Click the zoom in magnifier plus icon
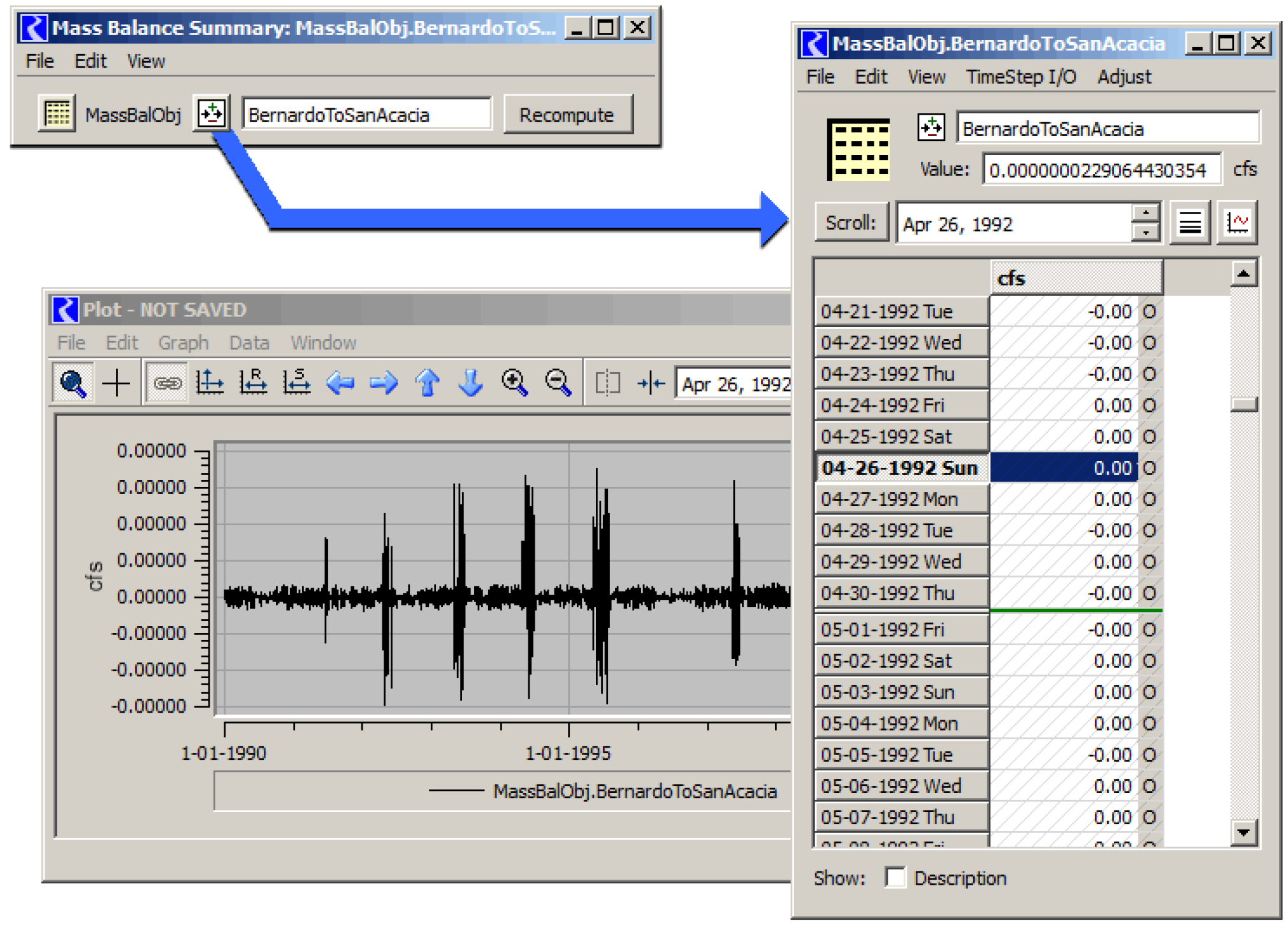 tap(514, 384)
